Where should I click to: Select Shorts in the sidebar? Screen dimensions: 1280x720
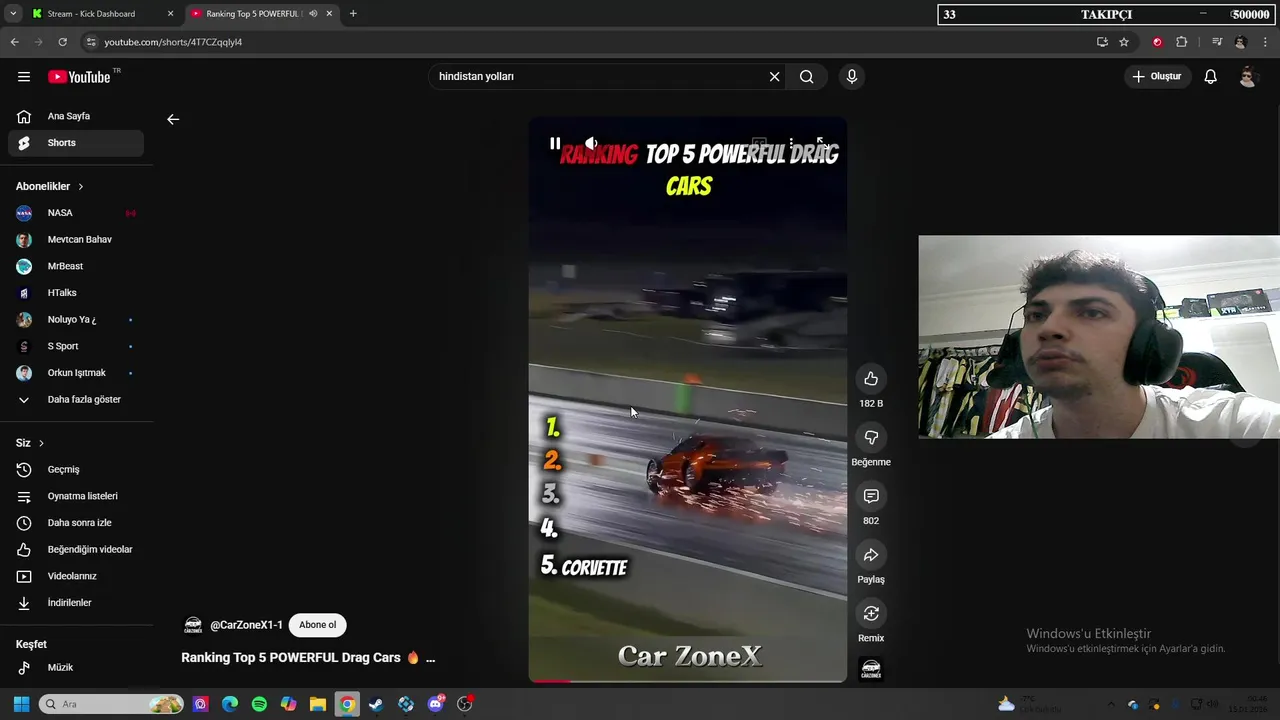pyautogui.click(x=76, y=143)
